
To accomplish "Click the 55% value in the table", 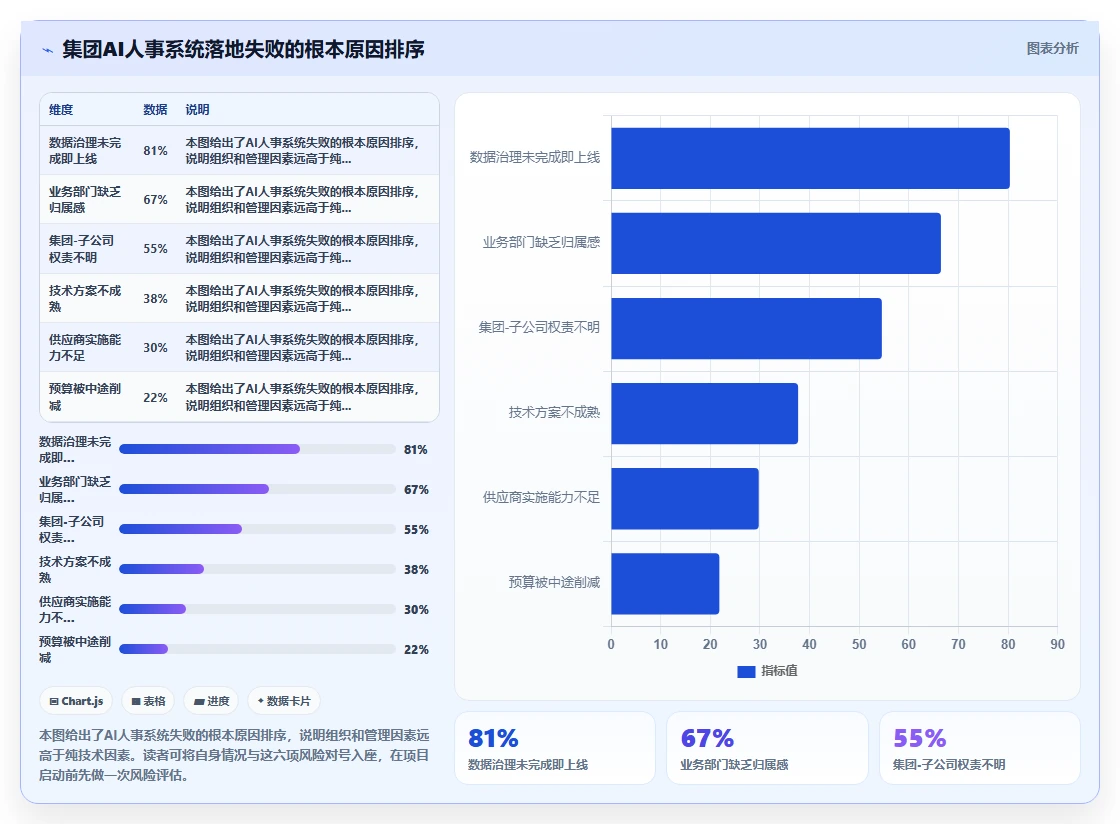I will pyautogui.click(x=155, y=249).
